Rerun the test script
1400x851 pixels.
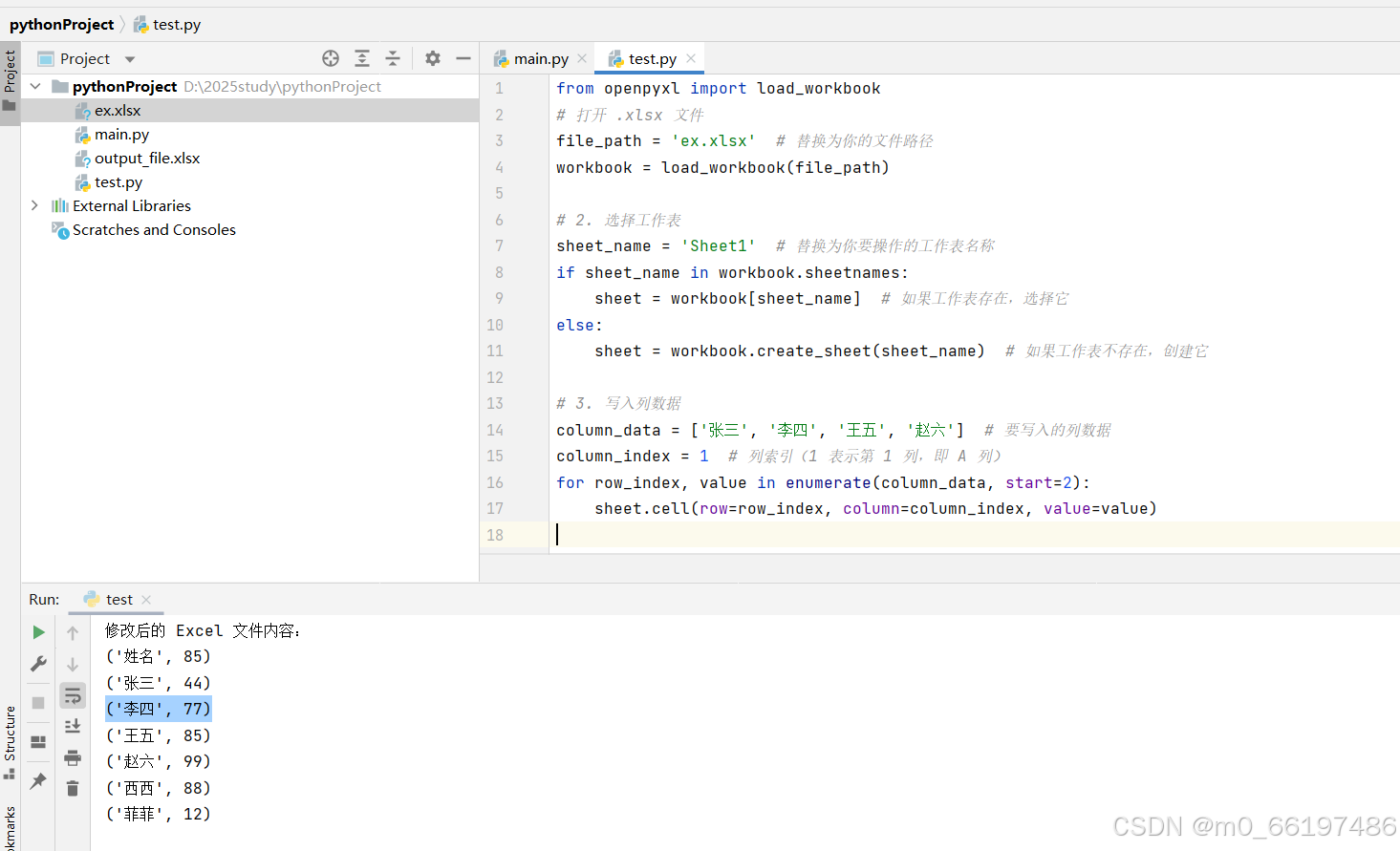click(38, 631)
